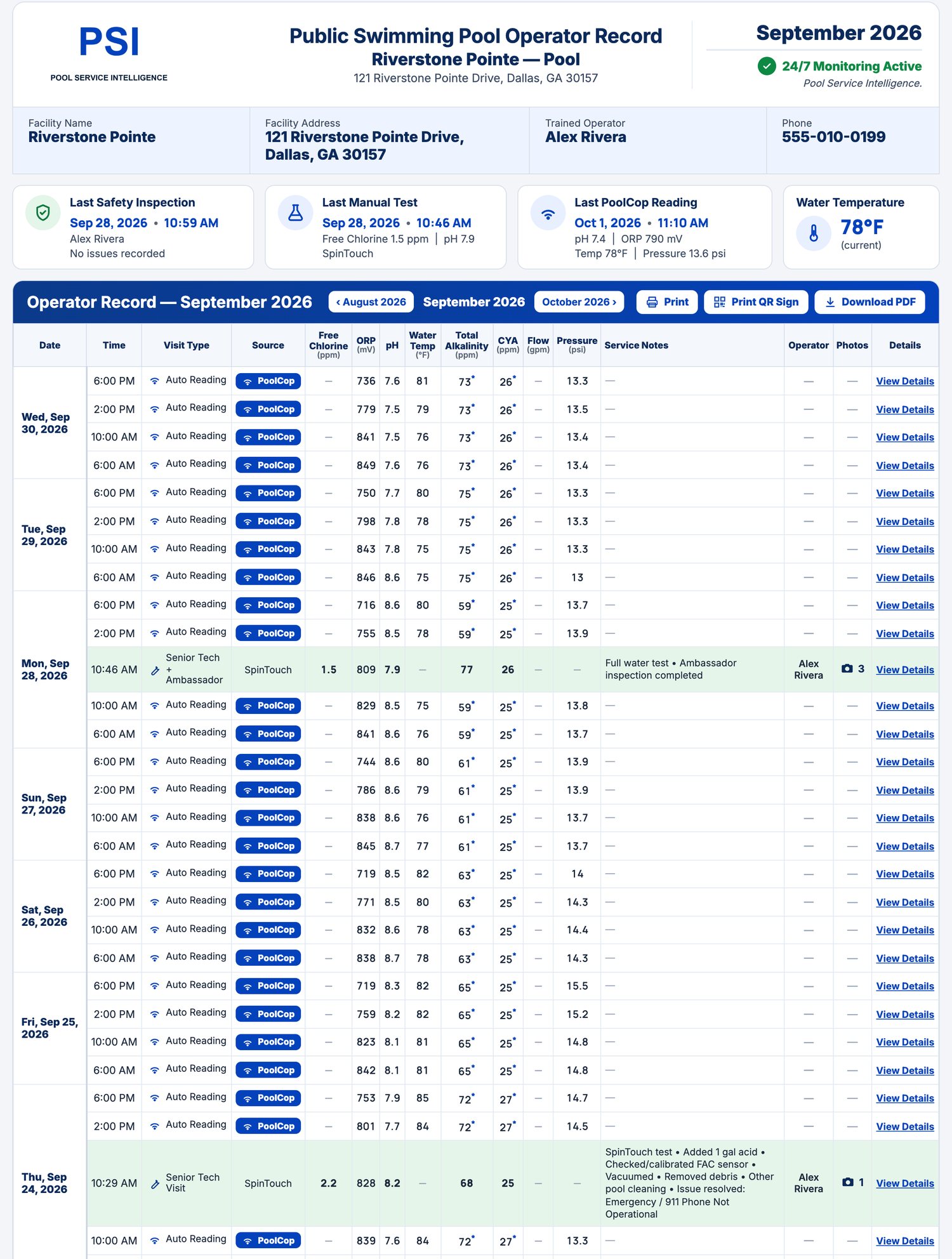Click the 'Sep 28, 2026 • 10:59 AM' inspection timestamp

point(144,223)
